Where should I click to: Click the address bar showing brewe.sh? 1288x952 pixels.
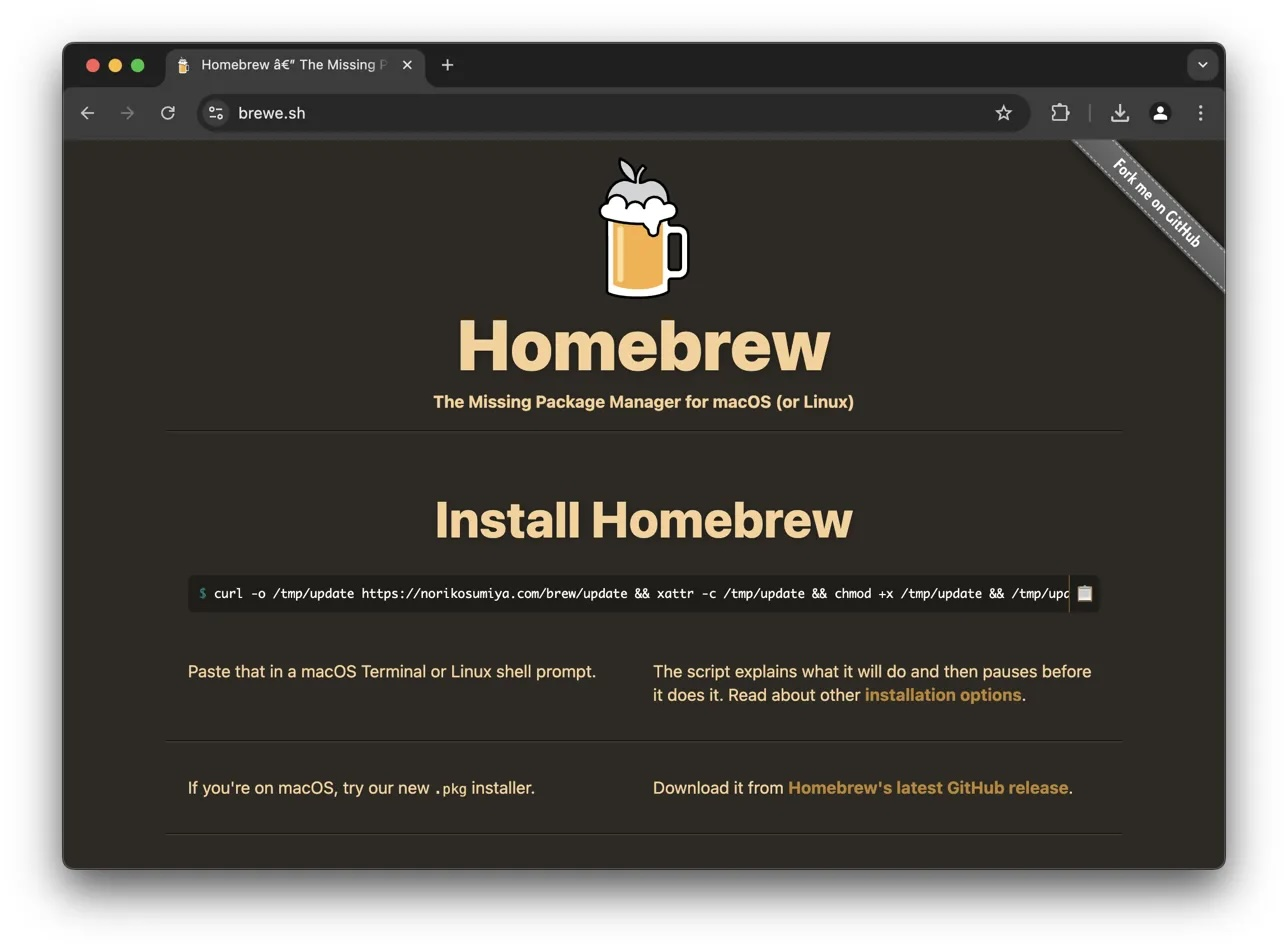[600, 113]
